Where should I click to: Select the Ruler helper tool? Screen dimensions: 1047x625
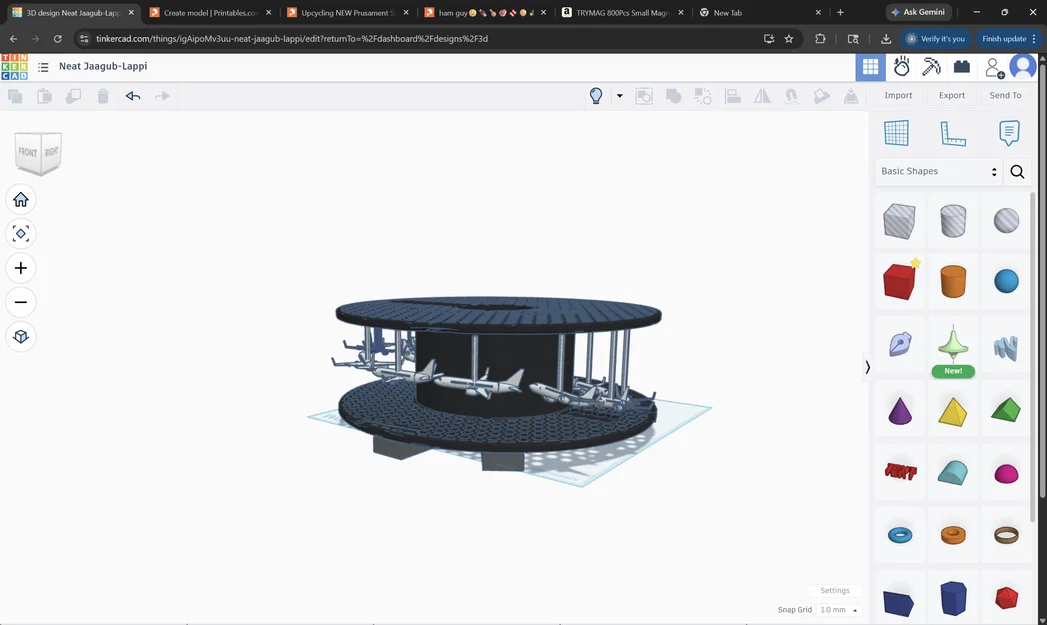[x=953, y=131]
